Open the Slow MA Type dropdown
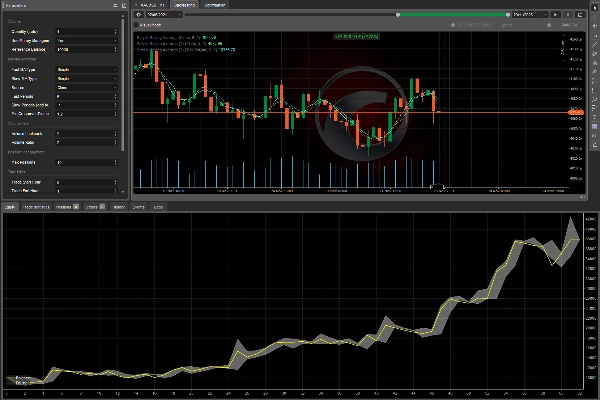The height and width of the screenshot is (400, 600). pos(88,81)
